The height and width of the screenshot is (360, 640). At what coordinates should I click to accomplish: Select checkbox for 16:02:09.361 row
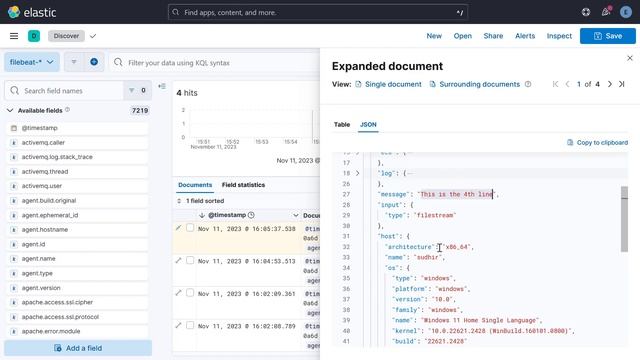click(x=190, y=293)
